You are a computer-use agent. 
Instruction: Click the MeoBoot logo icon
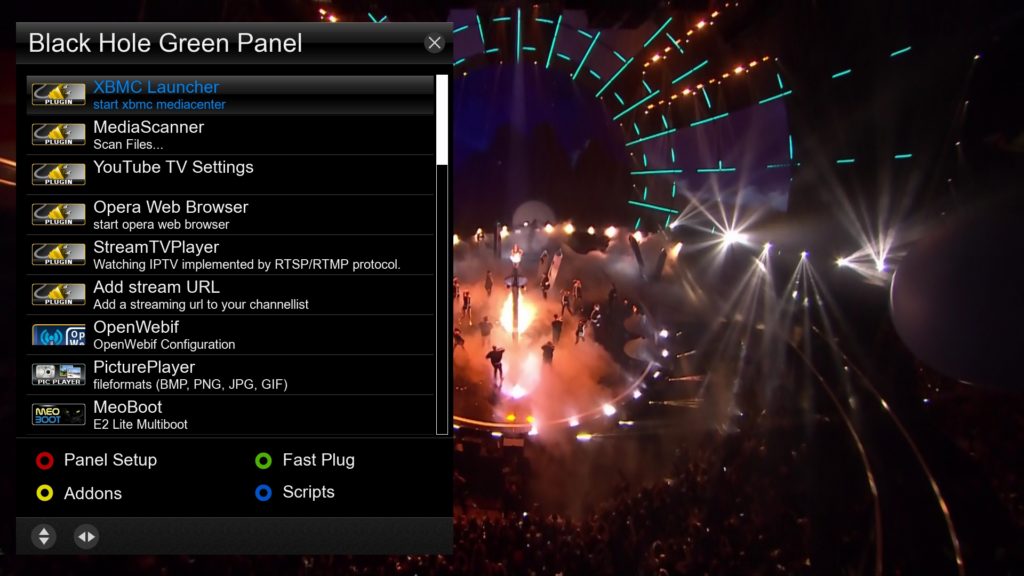tap(59, 414)
